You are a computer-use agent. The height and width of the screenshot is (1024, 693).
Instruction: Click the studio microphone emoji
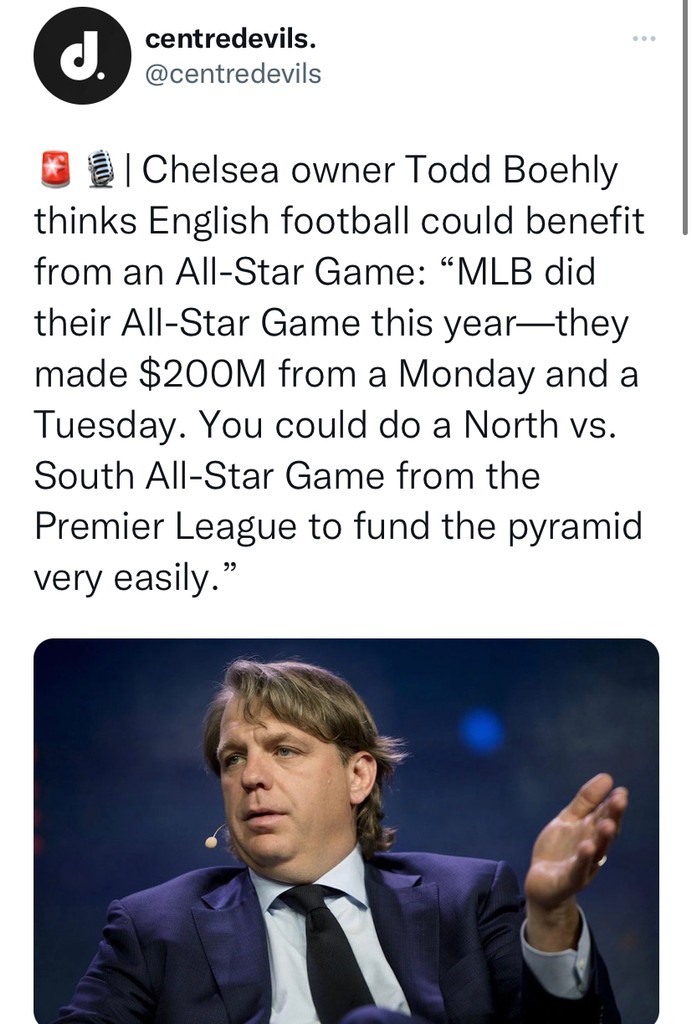[100, 170]
